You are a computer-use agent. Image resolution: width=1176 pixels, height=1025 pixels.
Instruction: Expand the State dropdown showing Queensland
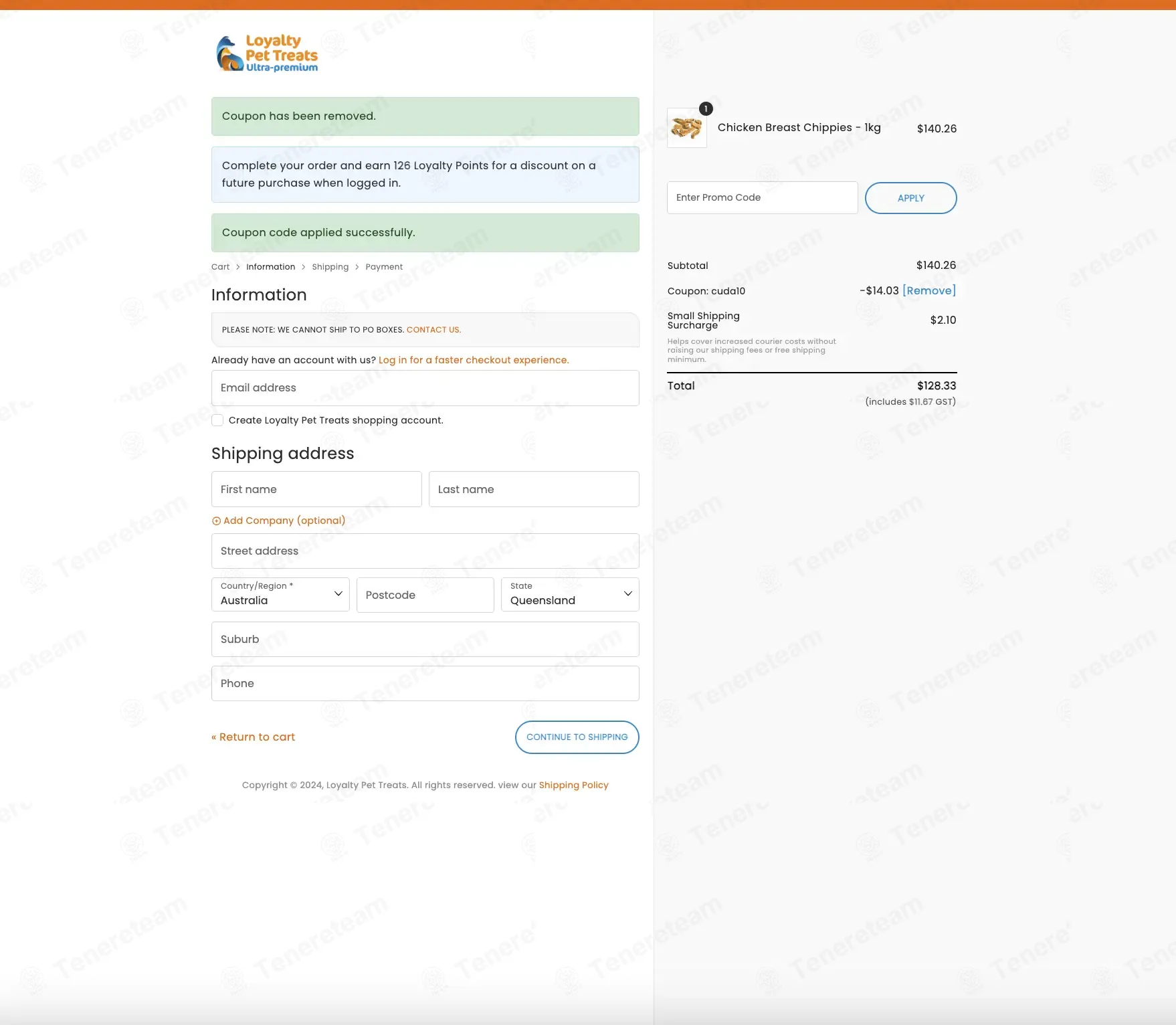coord(570,594)
